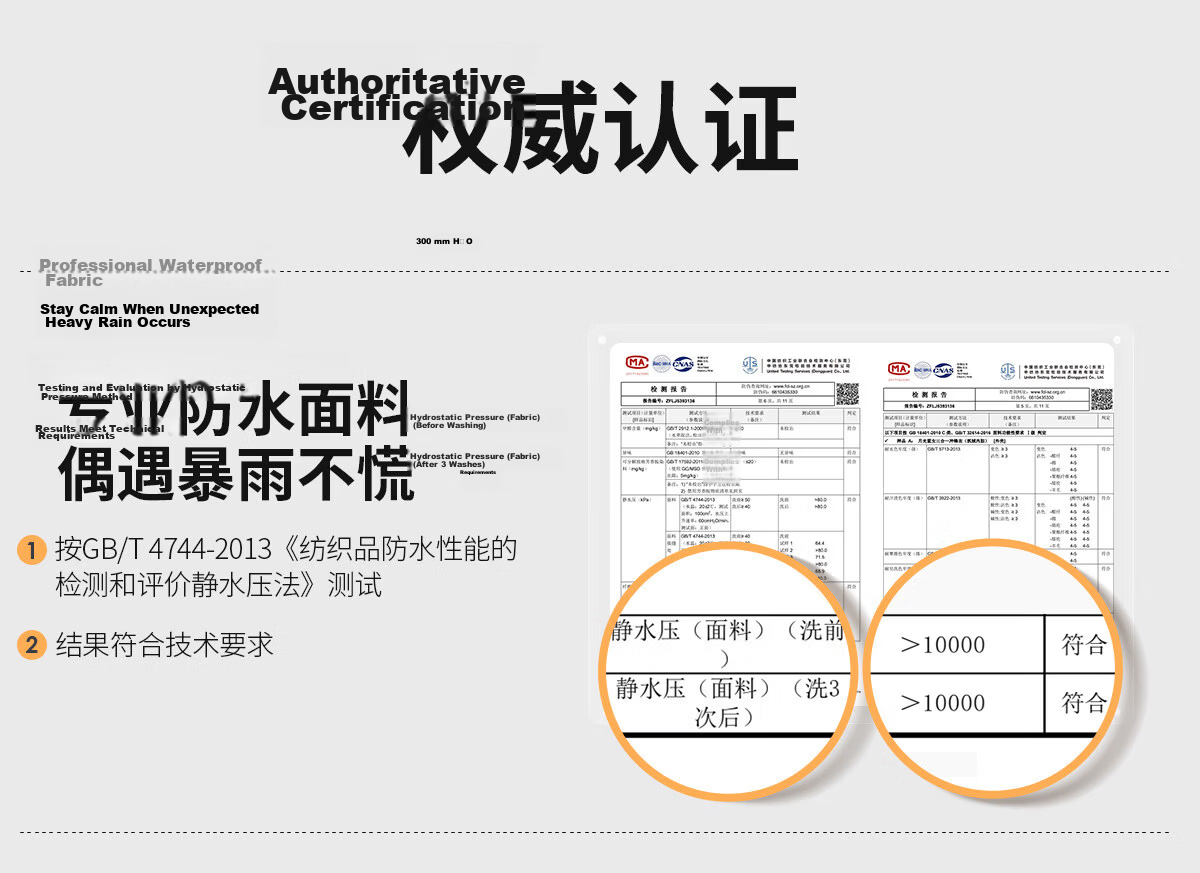Viewport: 1200px width, 873px height.
Task: Click the 'Authoritative Certification' English heading
Action: point(397,95)
